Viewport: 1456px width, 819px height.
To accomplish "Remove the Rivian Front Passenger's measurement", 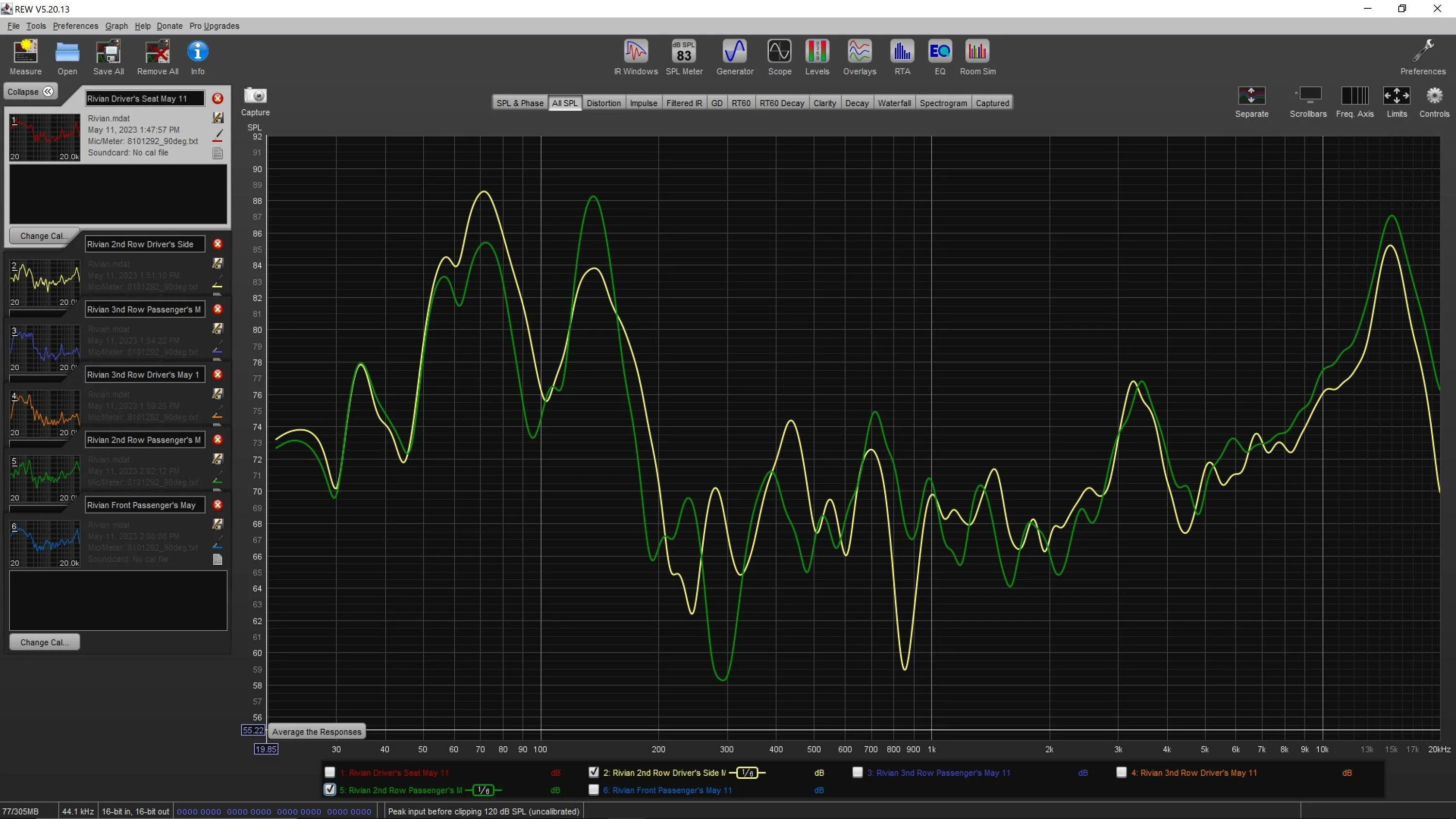I will pos(217,505).
